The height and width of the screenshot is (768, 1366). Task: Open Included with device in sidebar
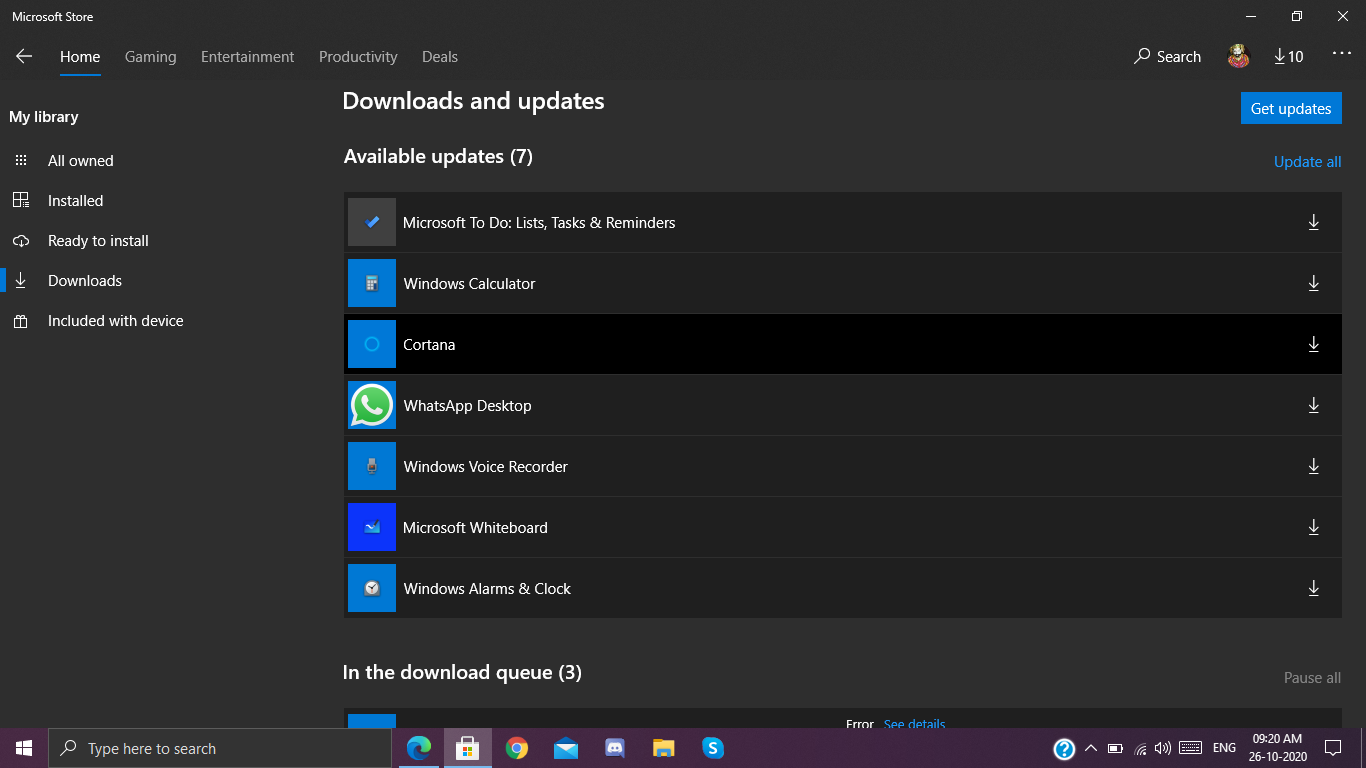point(116,321)
